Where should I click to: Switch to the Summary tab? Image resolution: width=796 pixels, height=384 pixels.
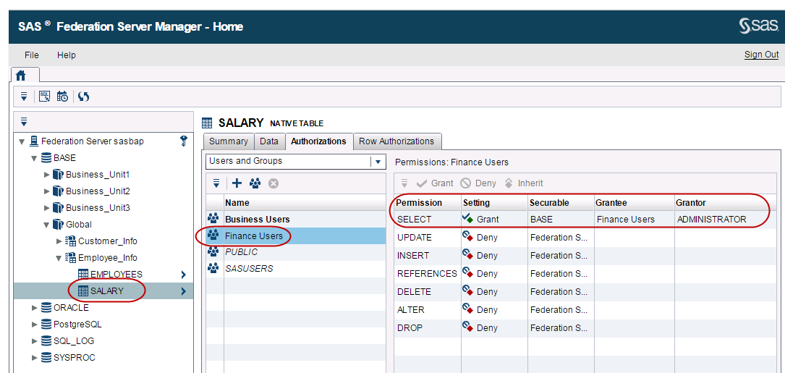point(228,141)
